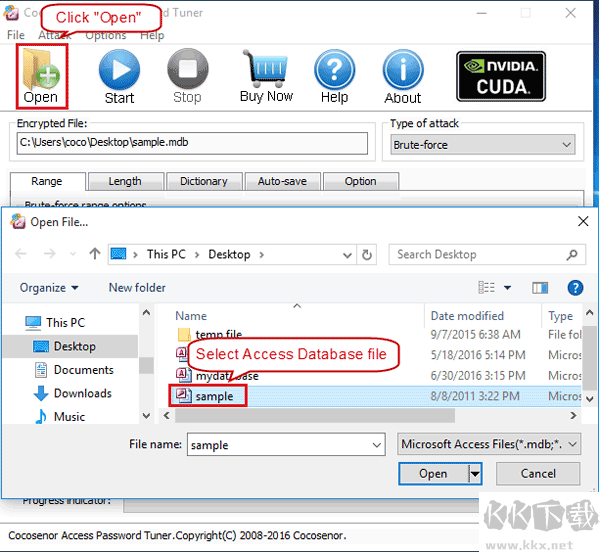
Task: Open the file type filter dropdown
Action: point(489,444)
